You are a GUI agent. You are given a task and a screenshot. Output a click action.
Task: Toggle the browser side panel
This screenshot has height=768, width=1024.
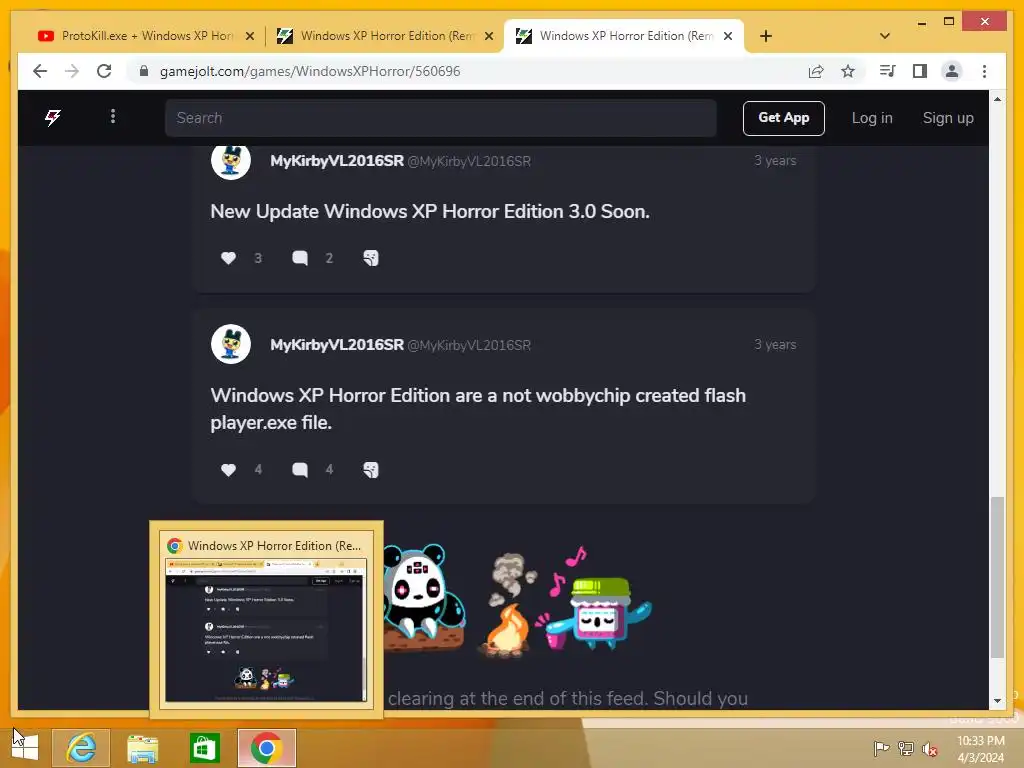pos(920,71)
